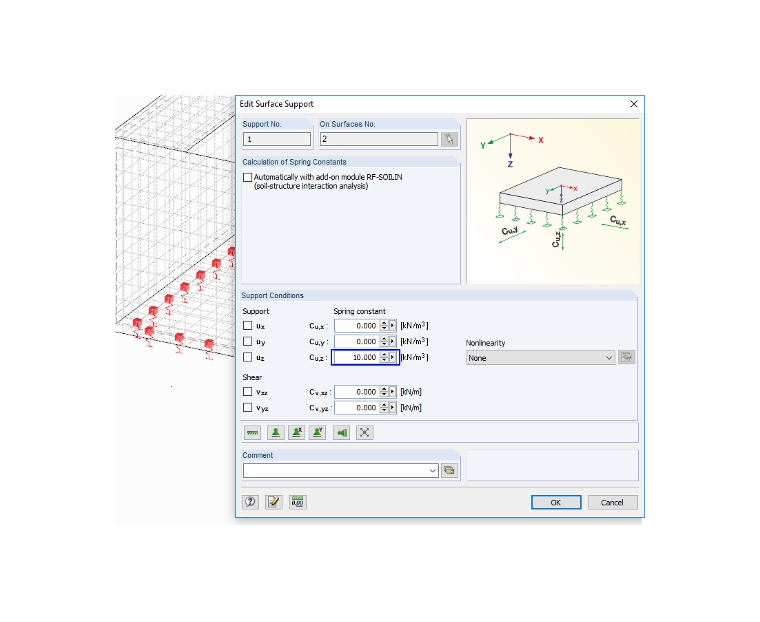This screenshot has height=622, width=760.
Task: Open the comment library icon
Action: [449, 470]
